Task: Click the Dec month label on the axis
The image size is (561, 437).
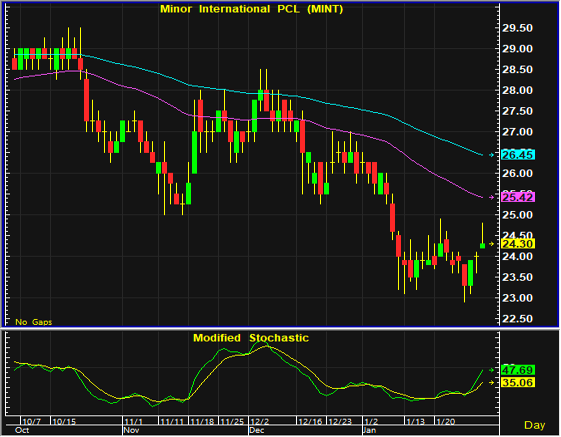Action: (257, 430)
